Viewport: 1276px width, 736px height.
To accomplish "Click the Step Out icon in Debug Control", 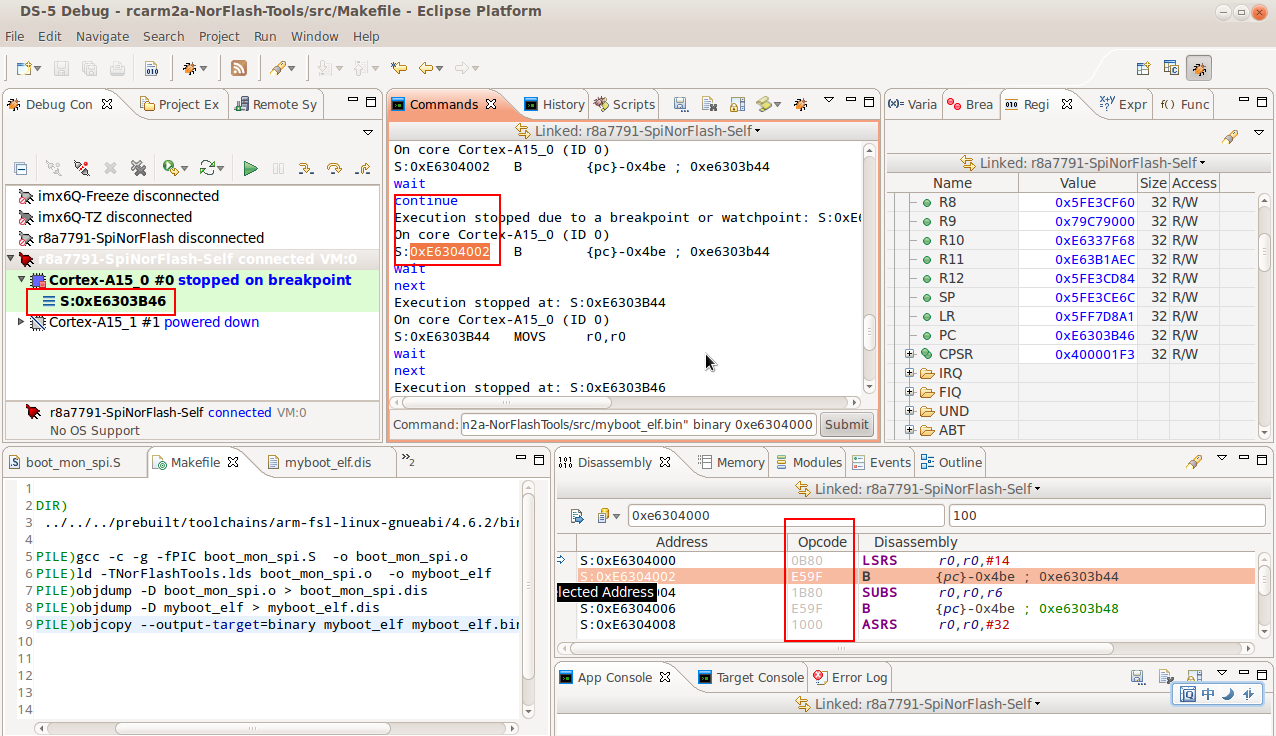I will [363, 169].
